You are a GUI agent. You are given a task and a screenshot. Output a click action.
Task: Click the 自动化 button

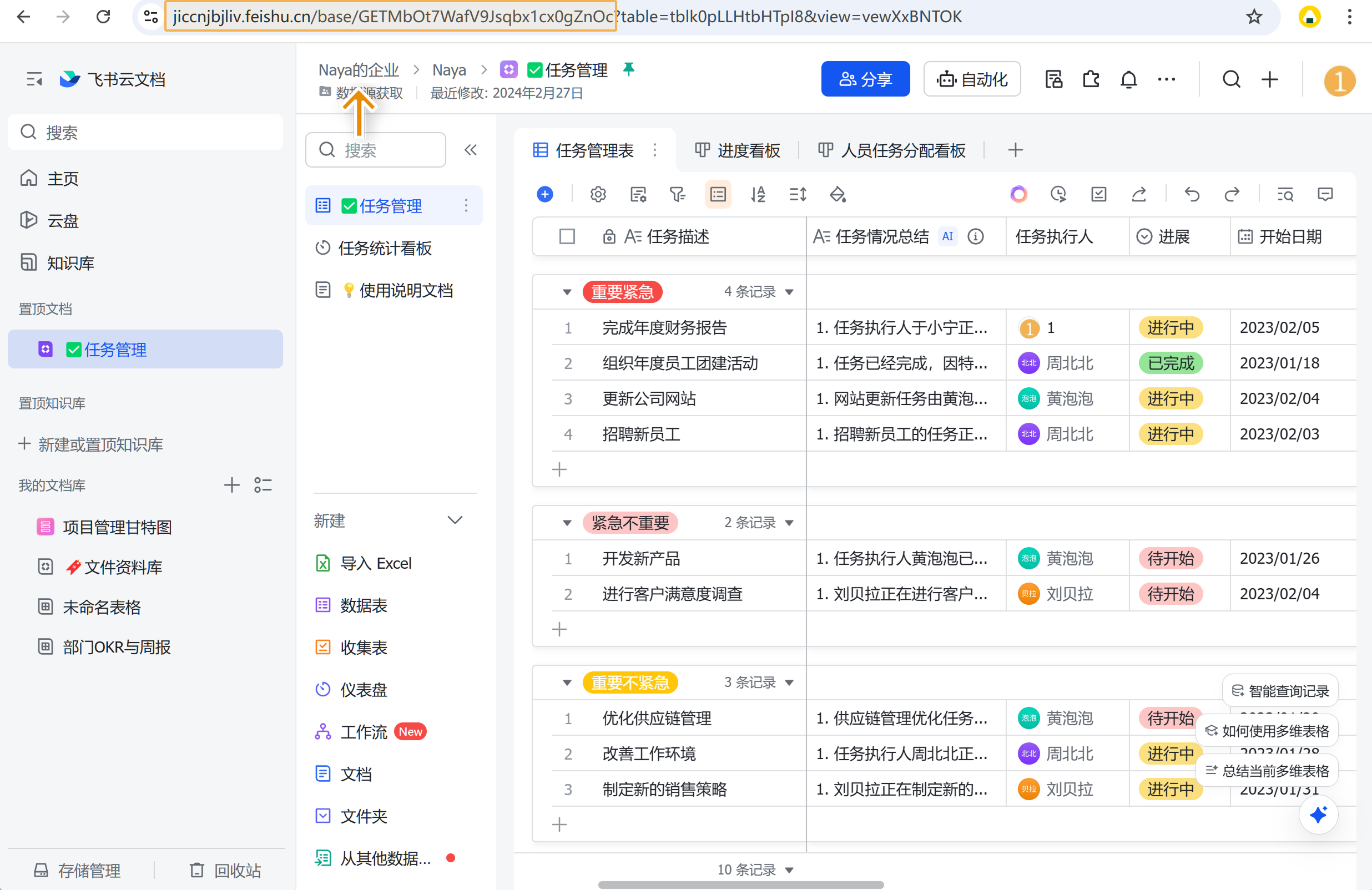tap(972, 79)
